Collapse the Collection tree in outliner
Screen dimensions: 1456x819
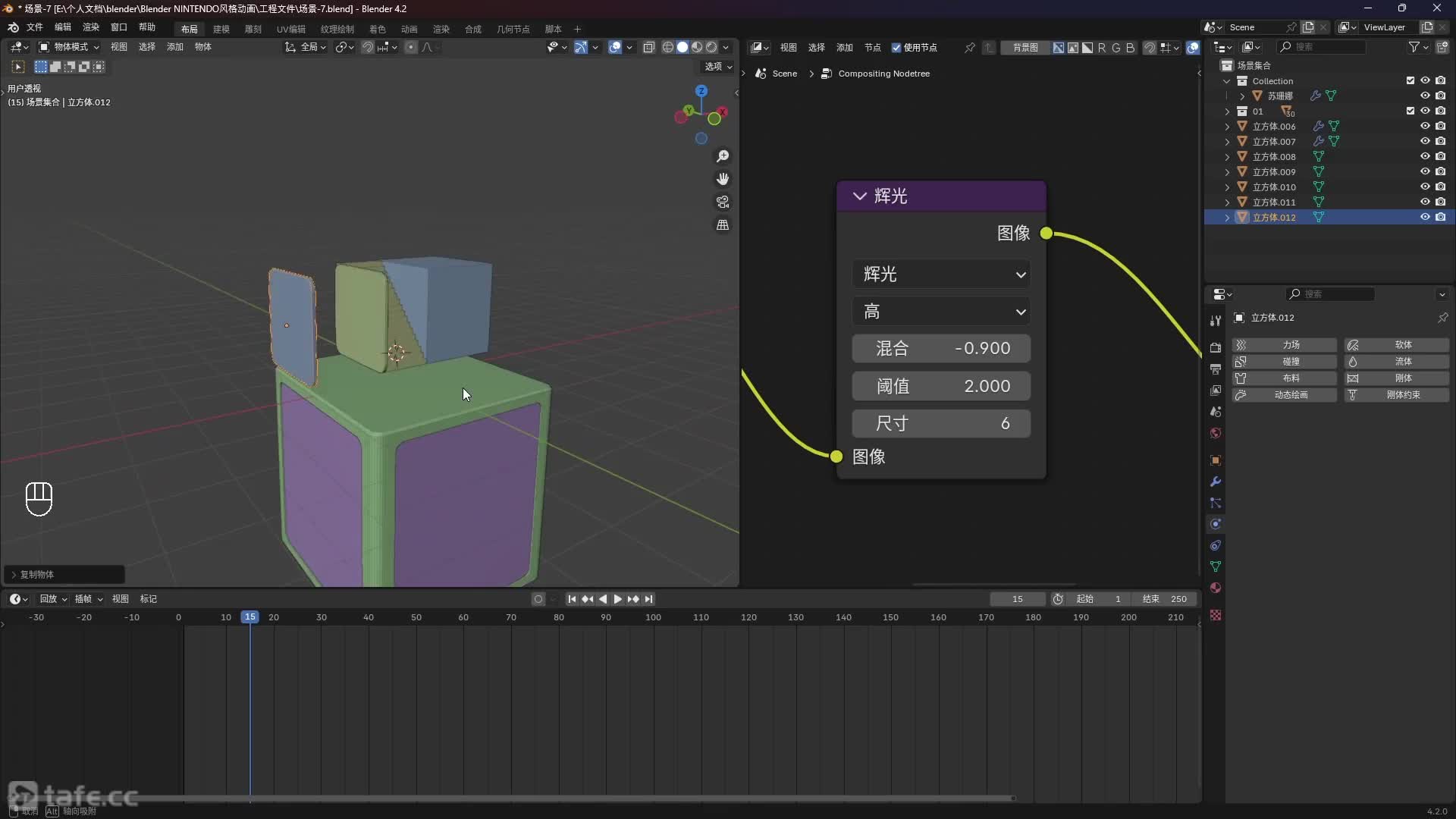pyautogui.click(x=1227, y=80)
